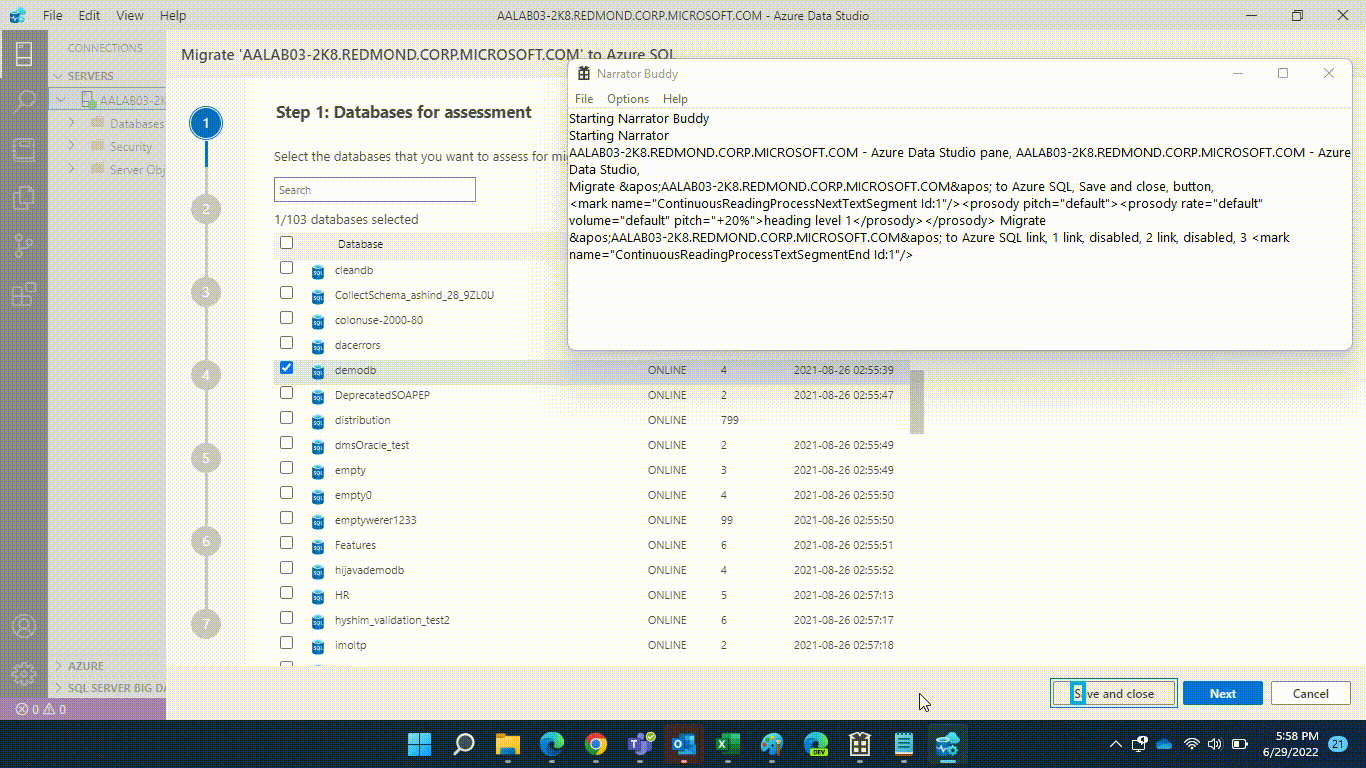Open the Search view in the sidebar
The height and width of the screenshot is (768, 1366).
pos(24,100)
